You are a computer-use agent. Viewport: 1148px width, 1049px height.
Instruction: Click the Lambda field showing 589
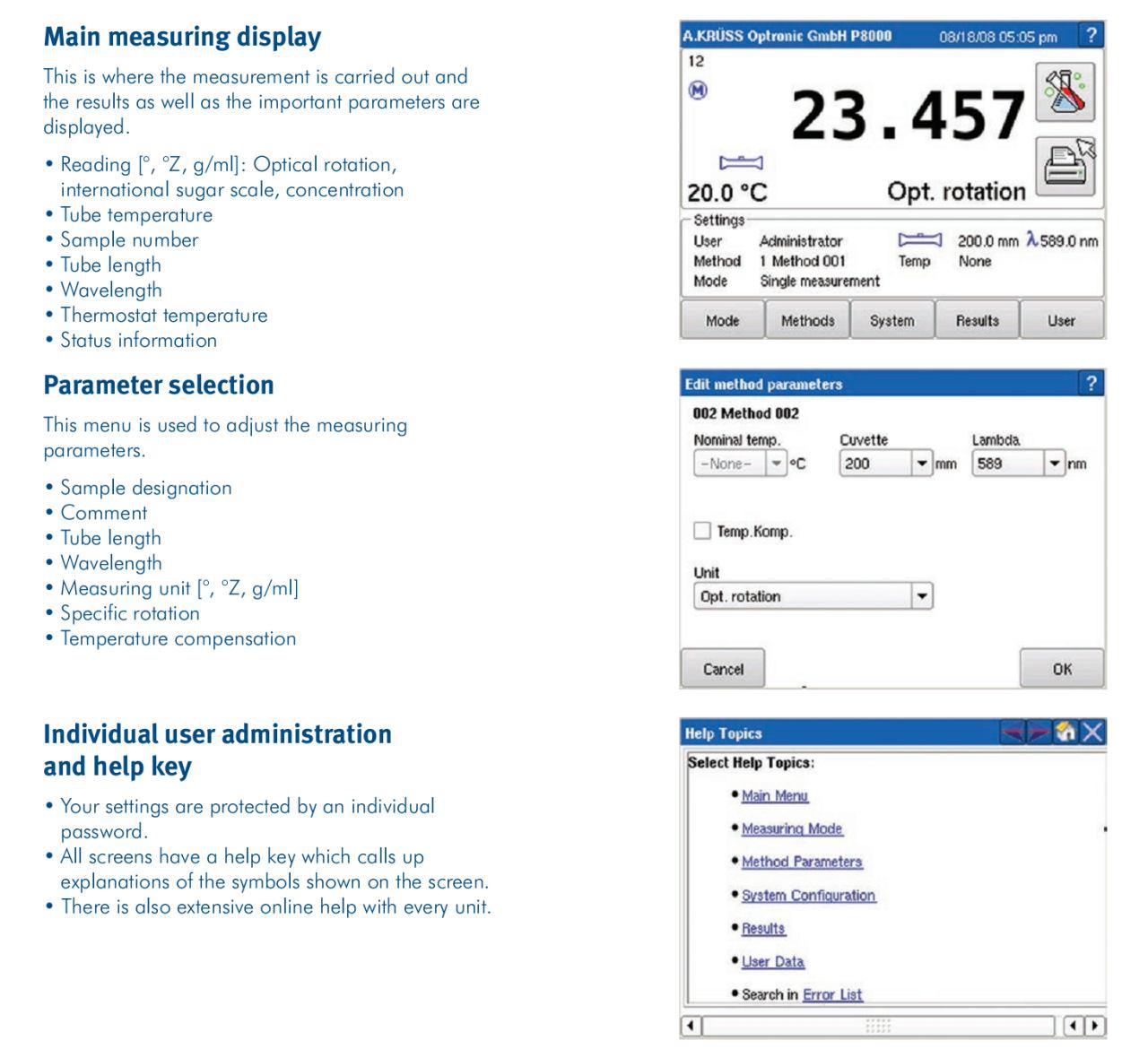1008,464
